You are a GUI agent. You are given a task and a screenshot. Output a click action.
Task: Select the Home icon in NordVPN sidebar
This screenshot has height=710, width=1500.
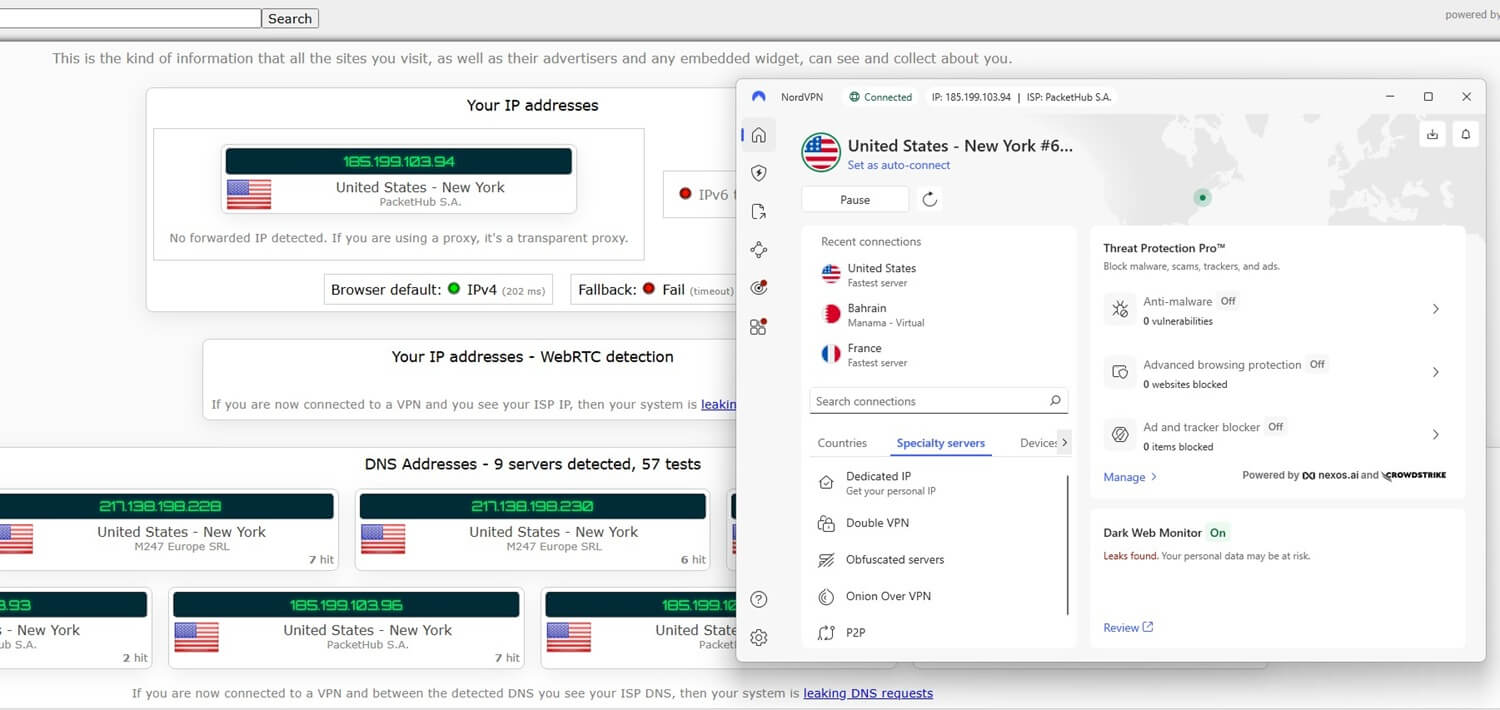click(758, 134)
